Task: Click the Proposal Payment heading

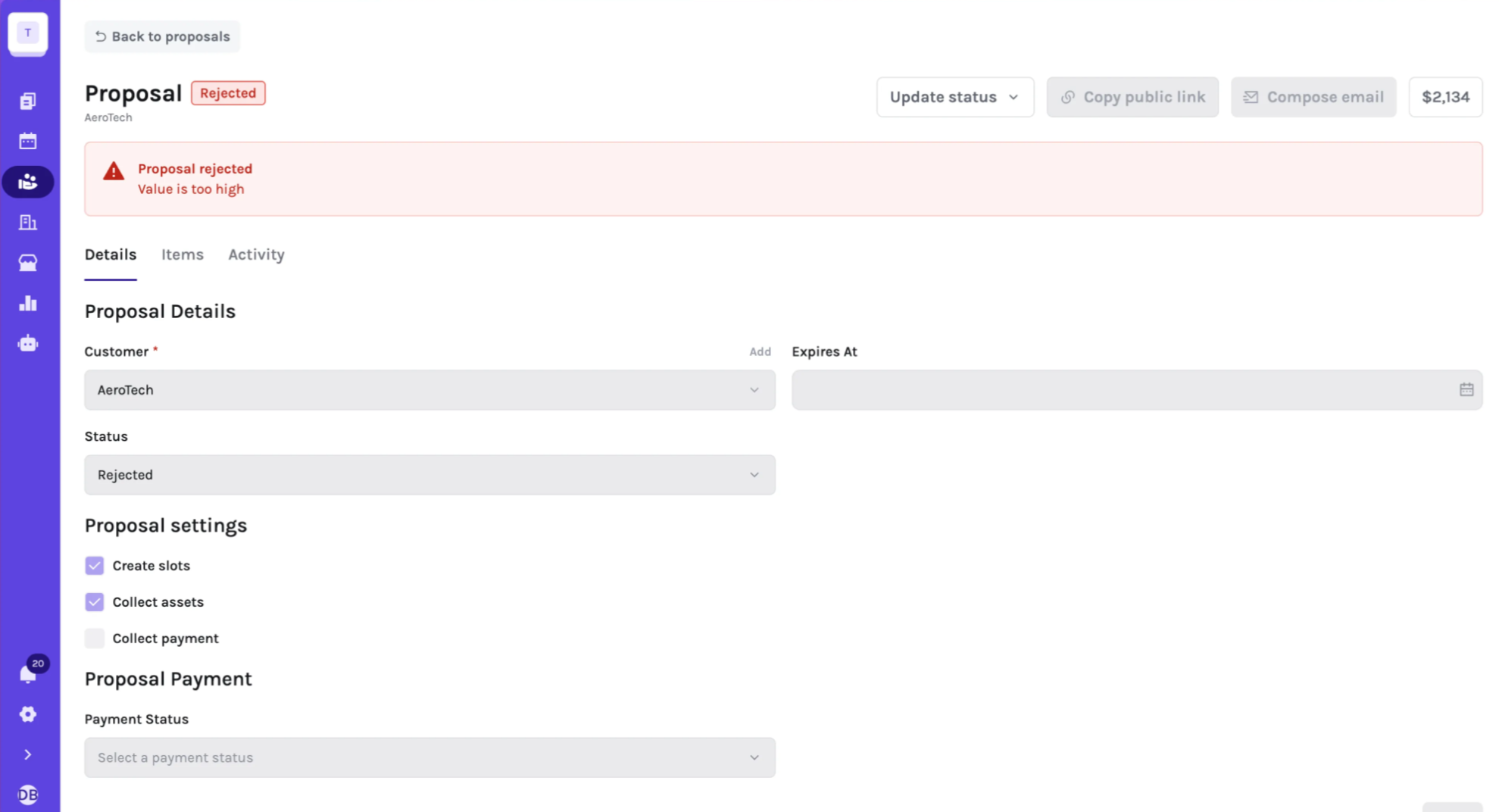Action: point(168,679)
